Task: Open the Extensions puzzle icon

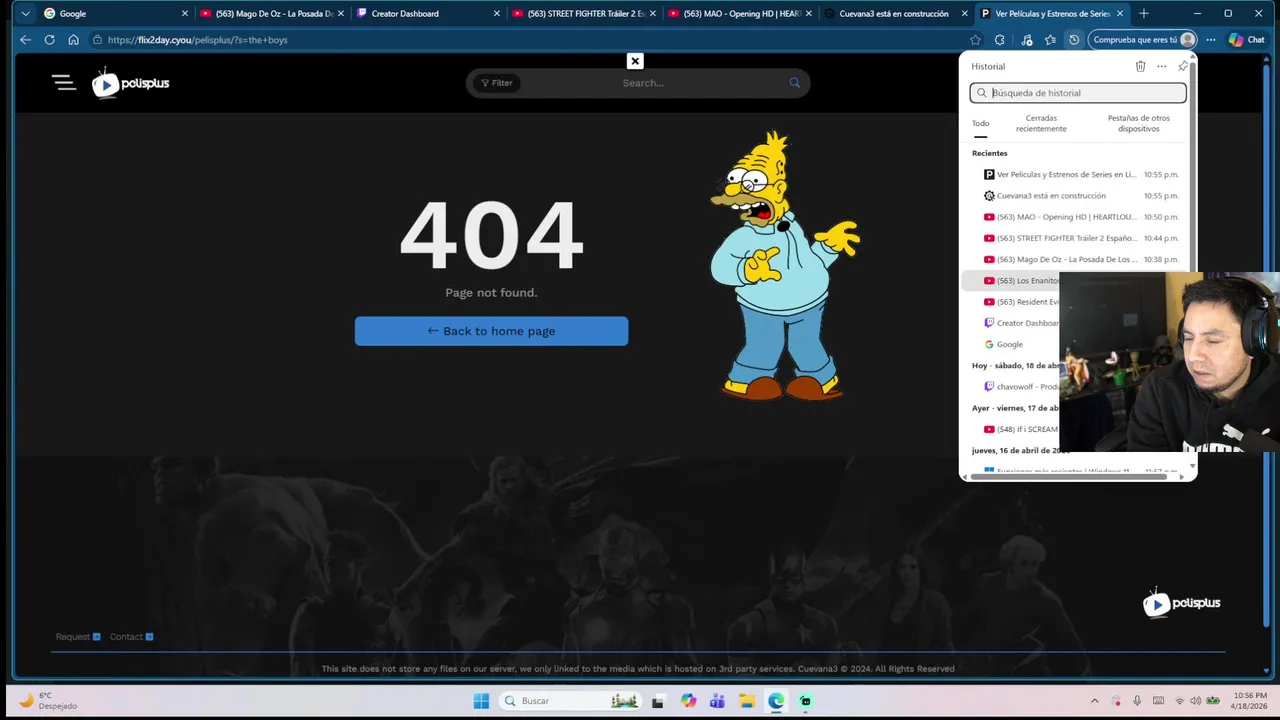Action: click(x=999, y=40)
